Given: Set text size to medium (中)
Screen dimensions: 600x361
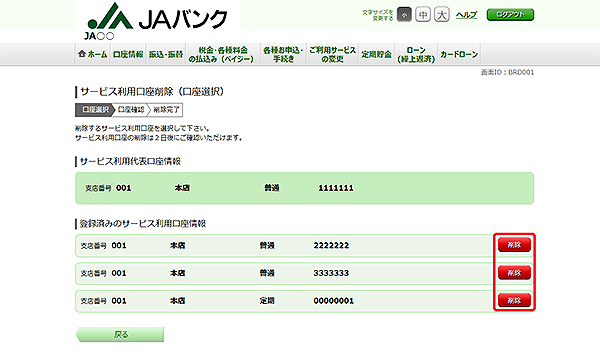Looking at the screenshot, I should (x=423, y=15).
